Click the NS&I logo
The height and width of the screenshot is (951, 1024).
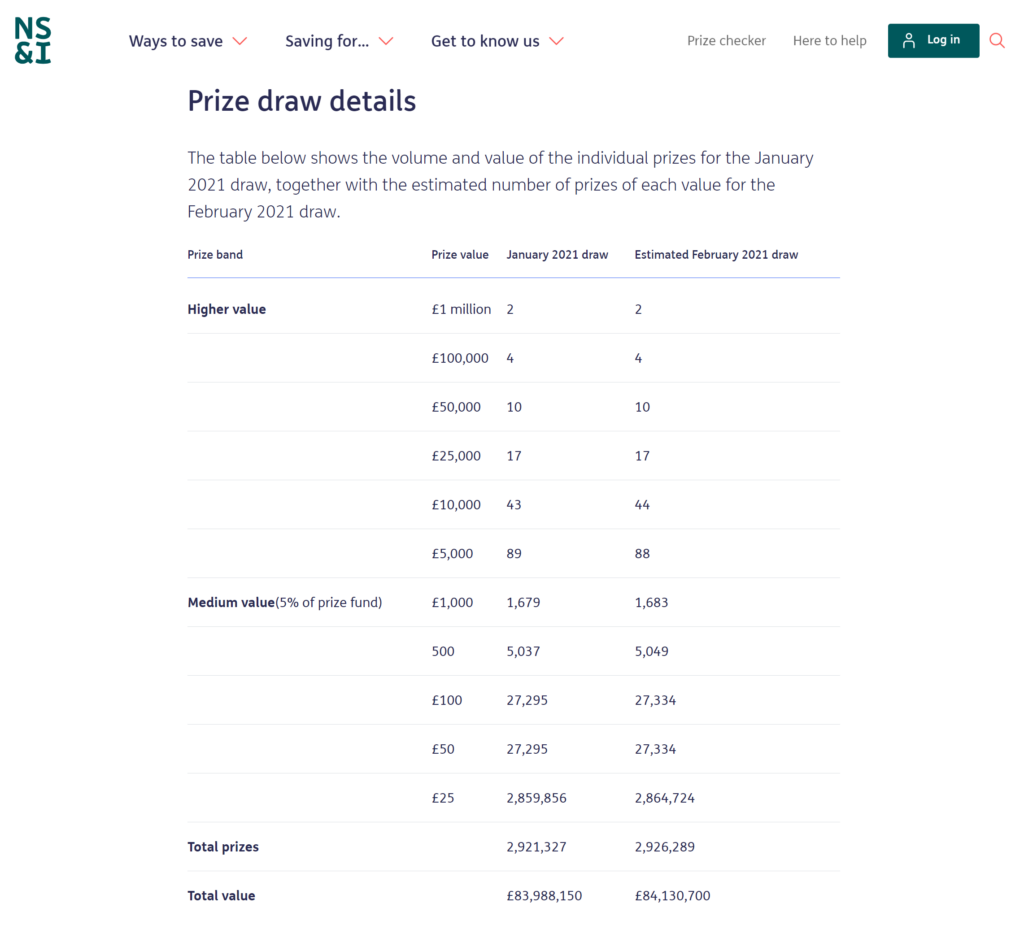[x=33, y=40]
